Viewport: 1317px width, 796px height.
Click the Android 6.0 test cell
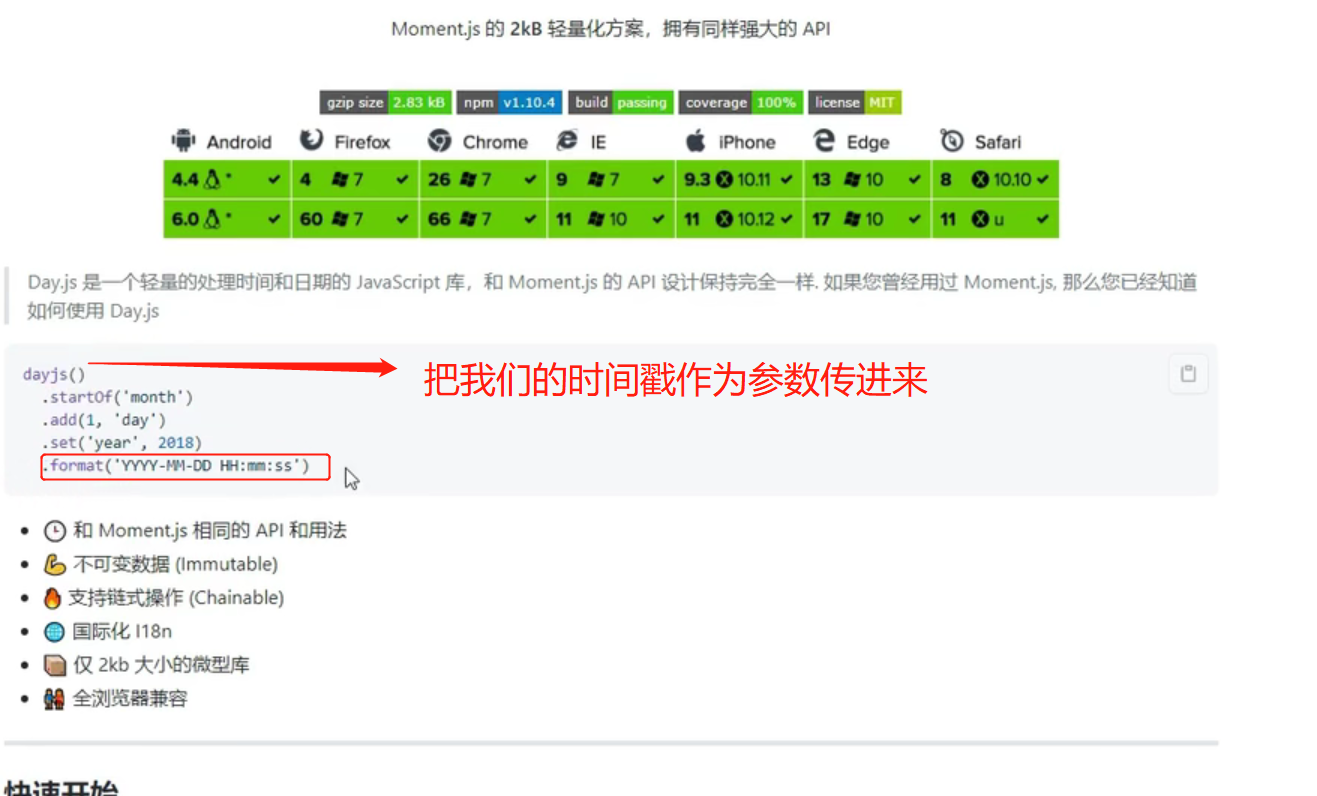click(227, 219)
